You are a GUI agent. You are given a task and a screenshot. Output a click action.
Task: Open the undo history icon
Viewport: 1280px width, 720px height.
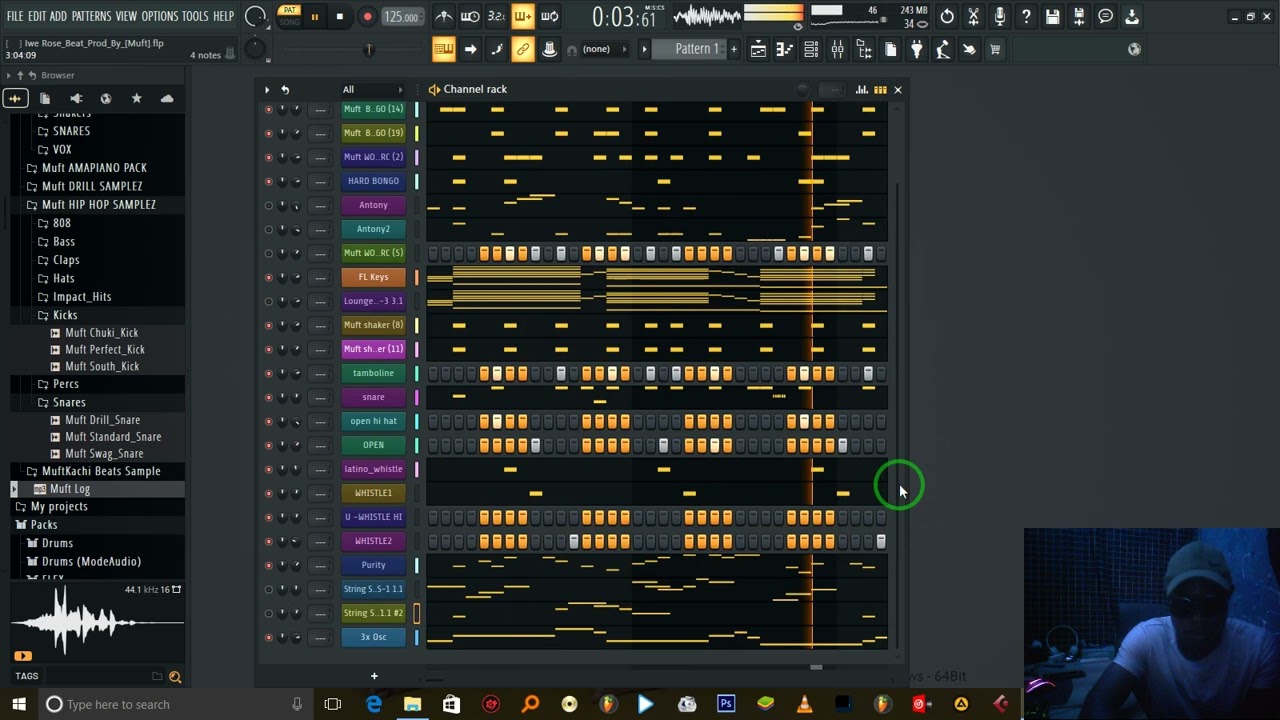pos(947,16)
